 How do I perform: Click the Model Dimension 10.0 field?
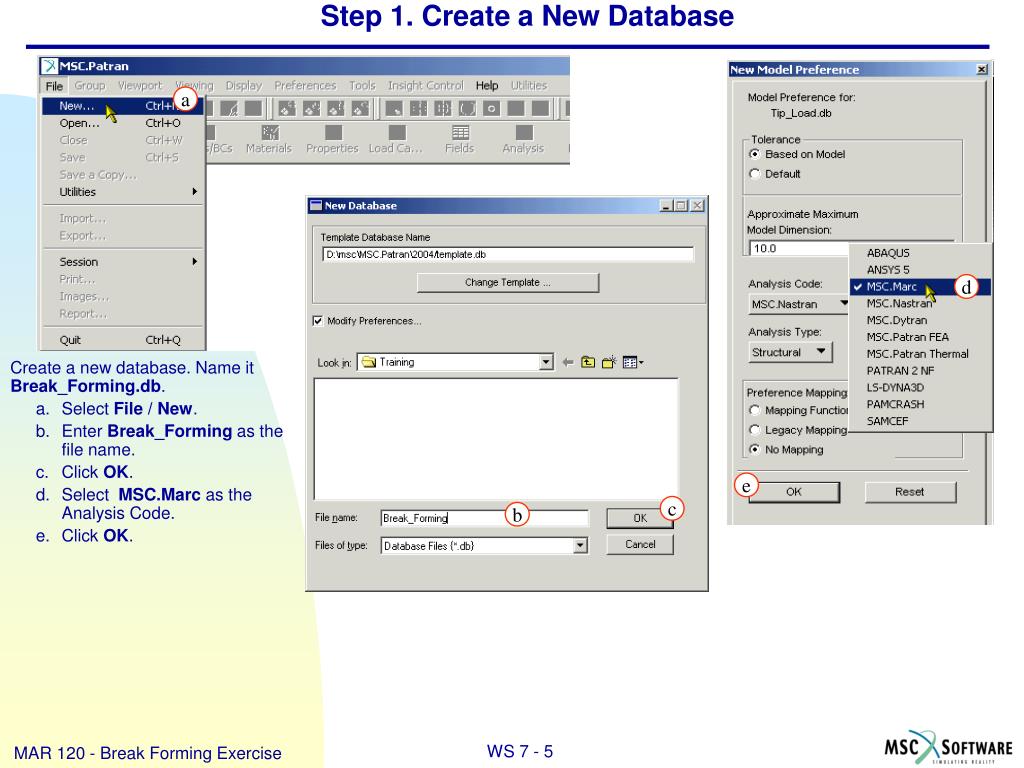tap(799, 248)
